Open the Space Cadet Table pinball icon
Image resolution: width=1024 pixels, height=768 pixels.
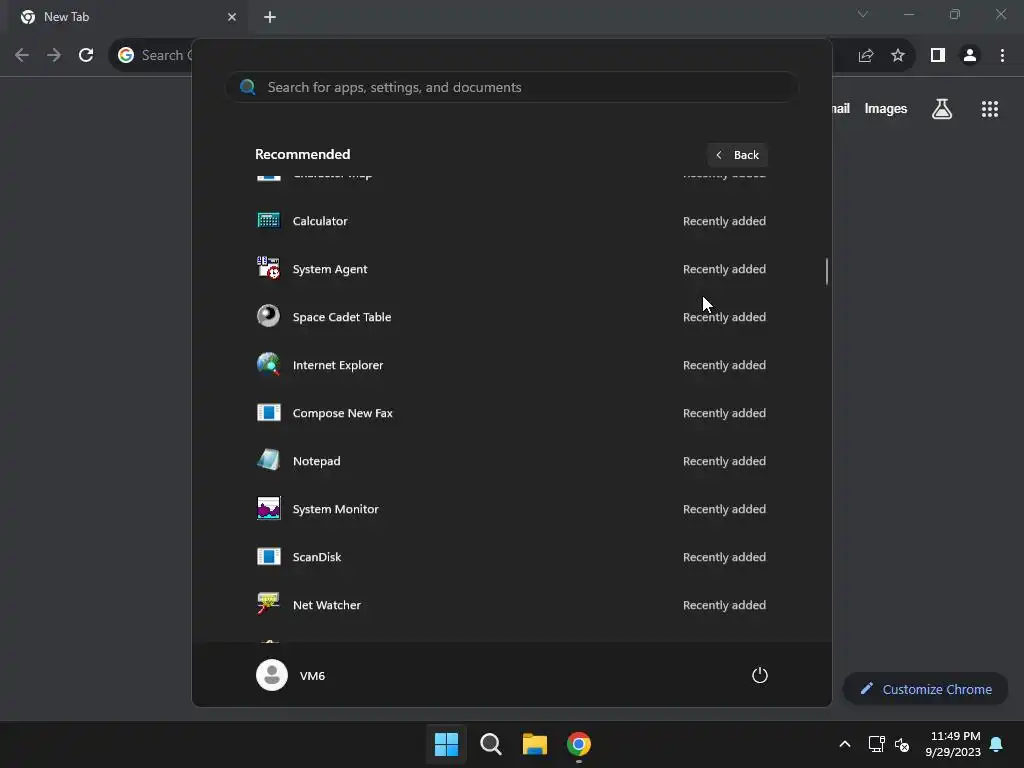(x=268, y=316)
